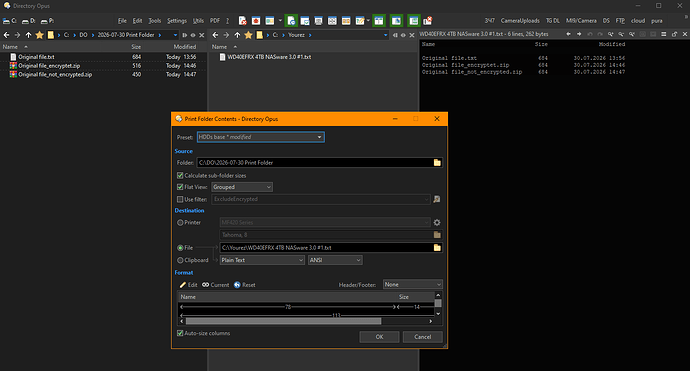Open favorites star in right pane
The width and height of the screenshot is (690, 371).
(248, 35)
